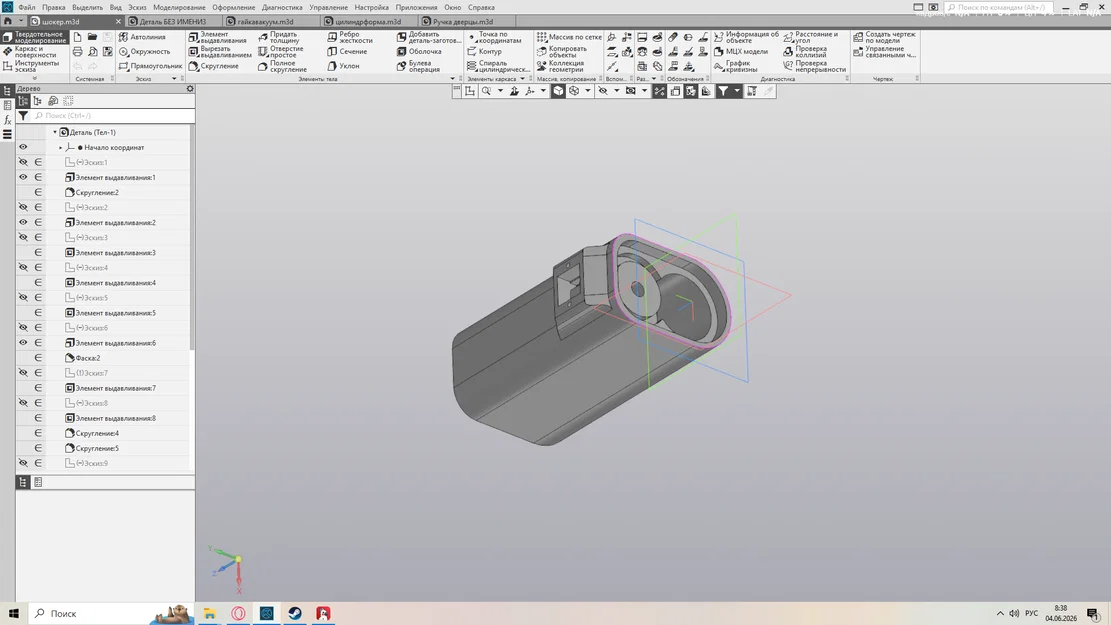Open the tree panel settings gear
This screenshot has width=1111, height=625.
[190, 89]
